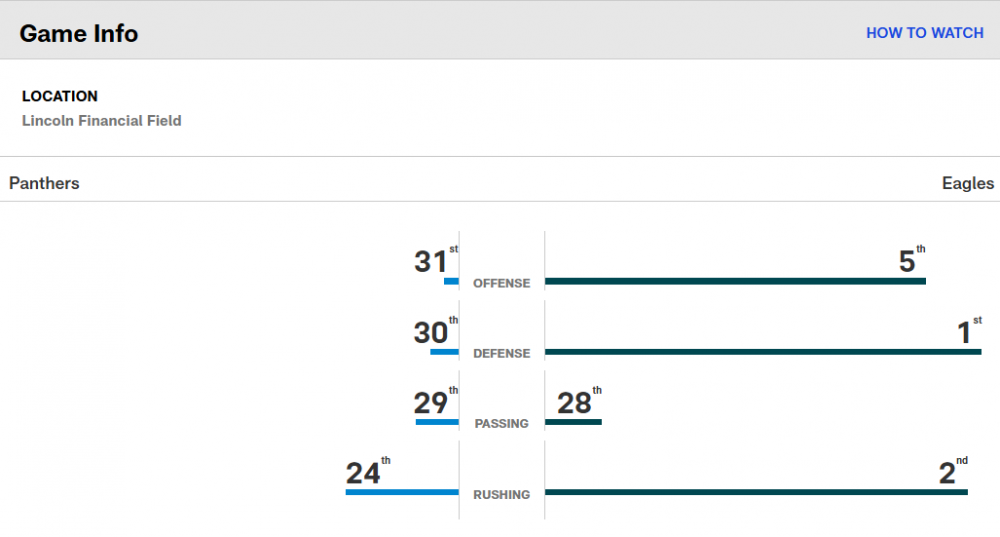
Task: Click the DEFENSE category label
Action: (501, 353)
